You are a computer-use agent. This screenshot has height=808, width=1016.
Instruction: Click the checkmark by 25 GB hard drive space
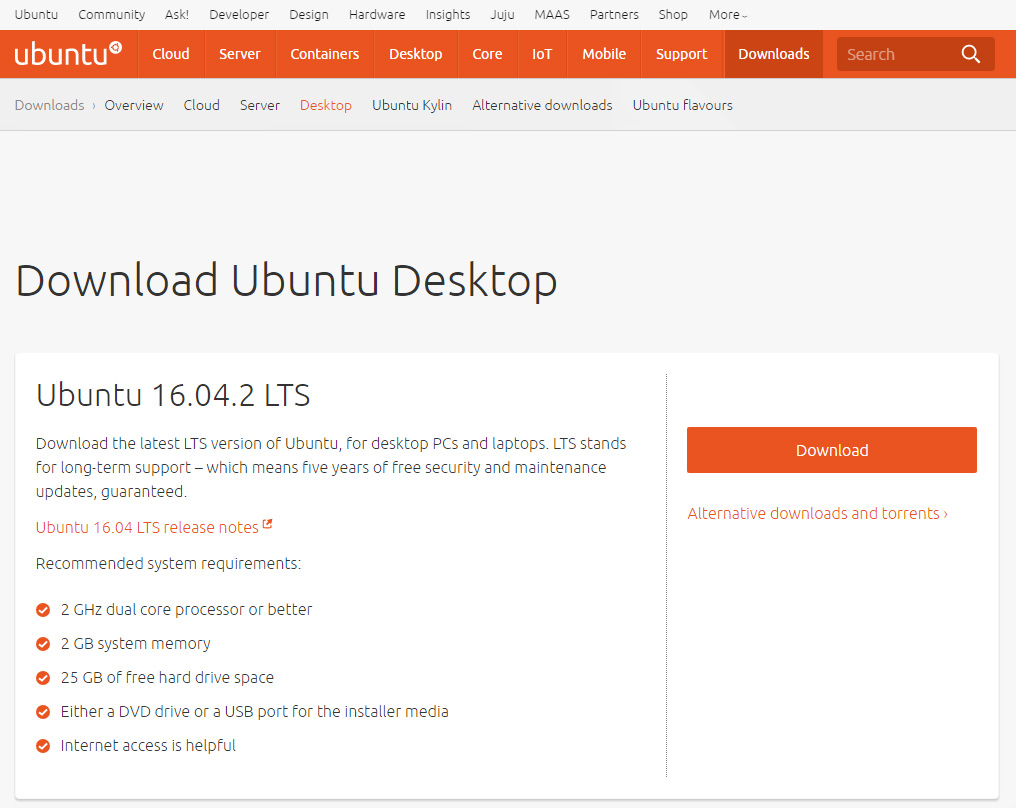click(x=42, y=678)
